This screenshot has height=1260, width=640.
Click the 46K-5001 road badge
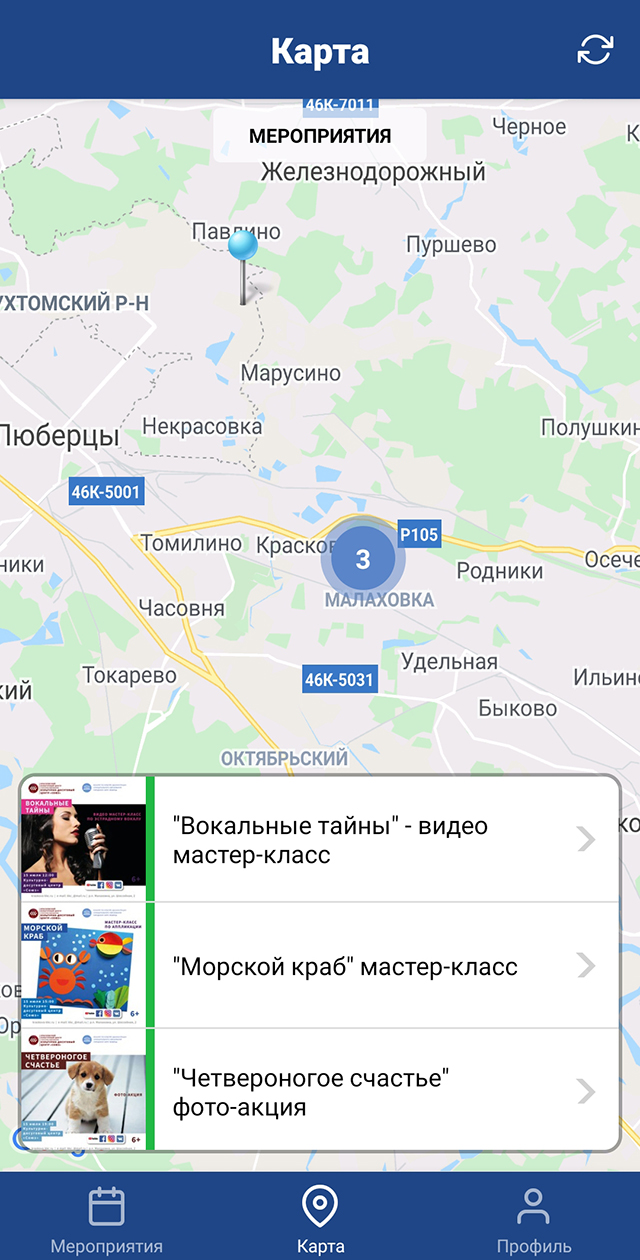[106, 491]
